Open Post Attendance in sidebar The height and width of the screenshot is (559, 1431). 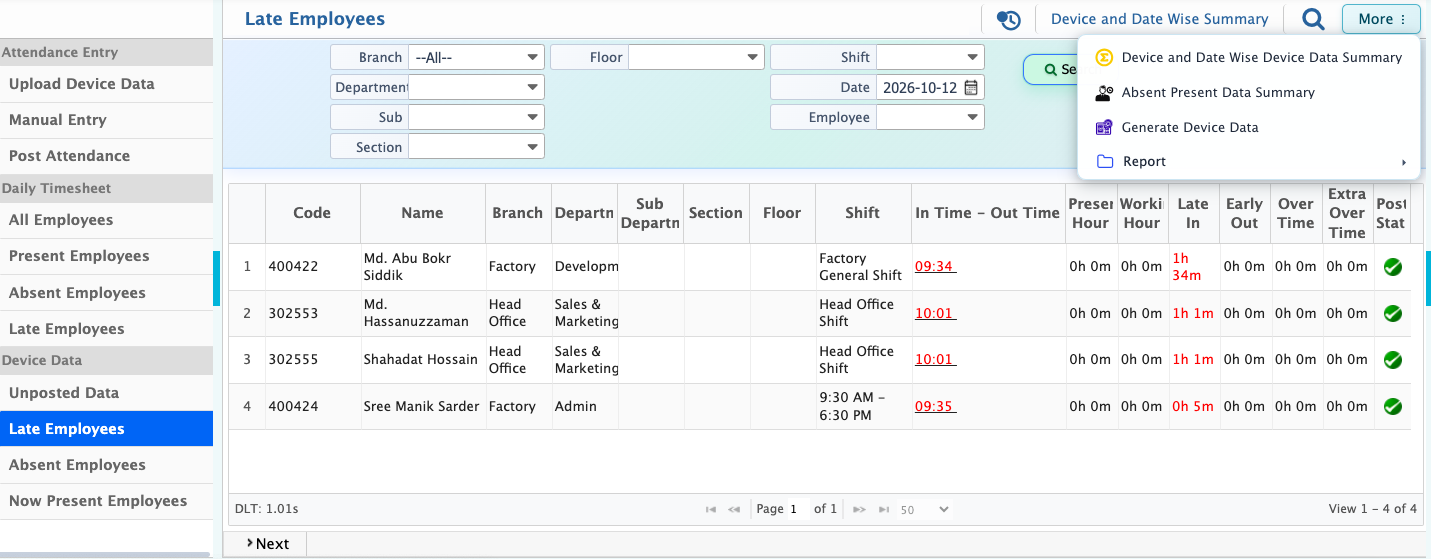(106, 156)
